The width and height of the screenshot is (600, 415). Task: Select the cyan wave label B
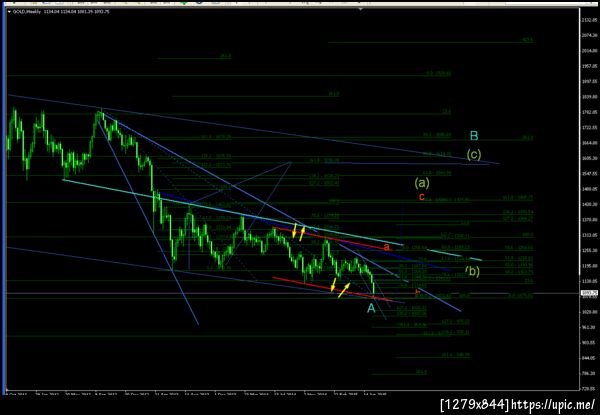[x=474, y=136]
